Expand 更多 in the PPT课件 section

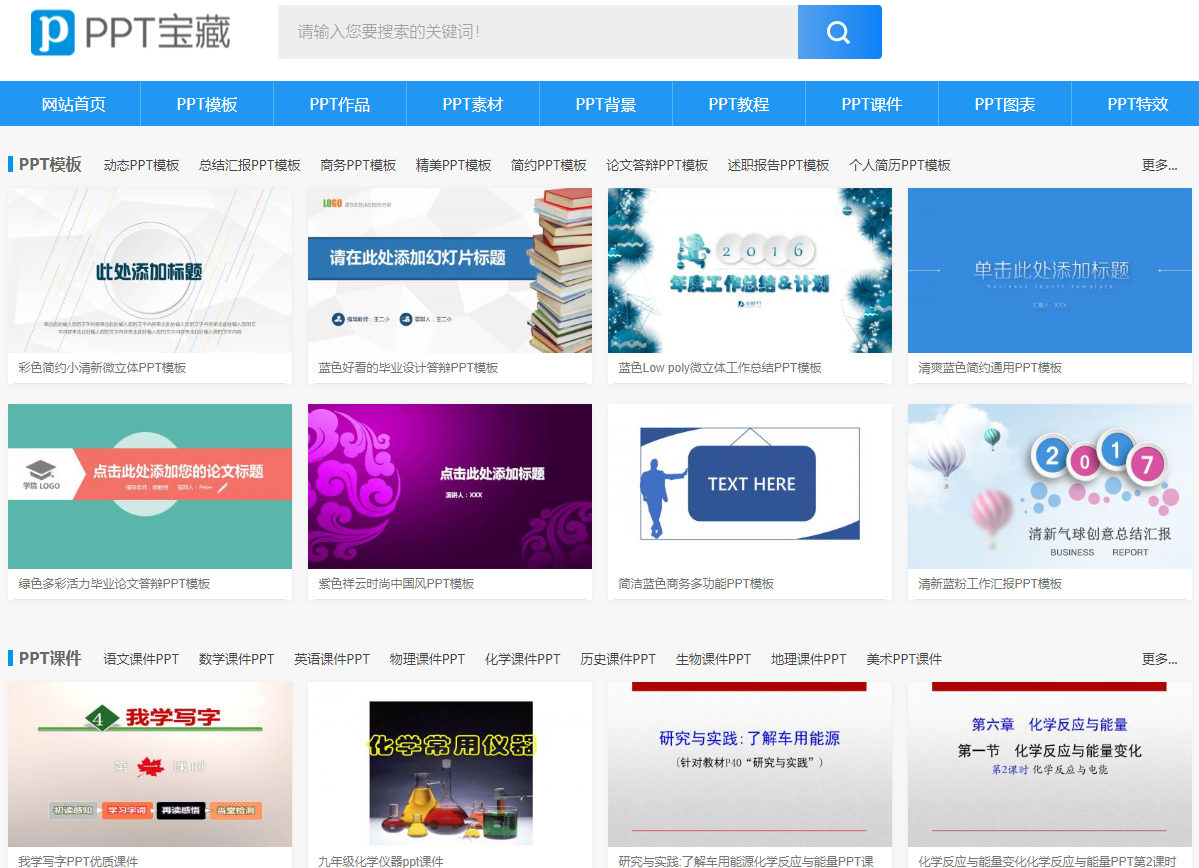(1159, 659)
